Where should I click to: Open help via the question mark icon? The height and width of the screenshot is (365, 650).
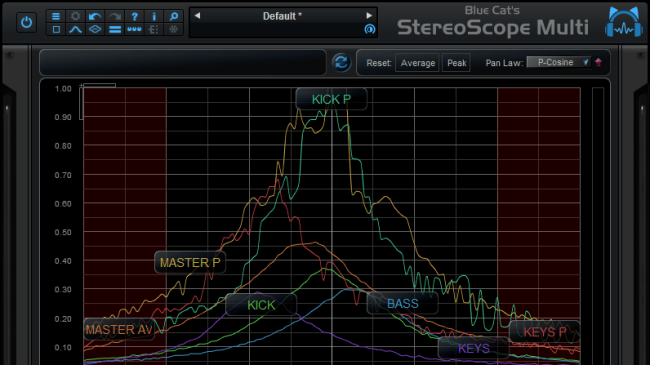tap(134, 16)
